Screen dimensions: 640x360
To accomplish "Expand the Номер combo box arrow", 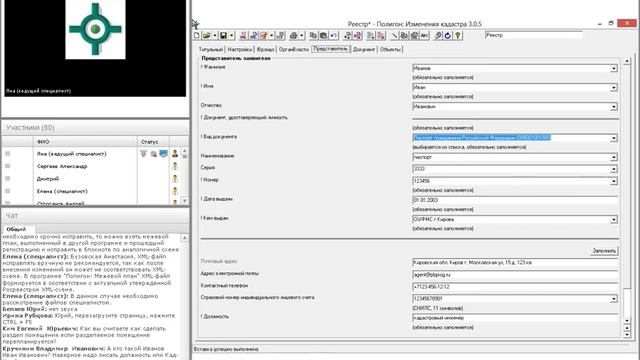I will (613, 181).
